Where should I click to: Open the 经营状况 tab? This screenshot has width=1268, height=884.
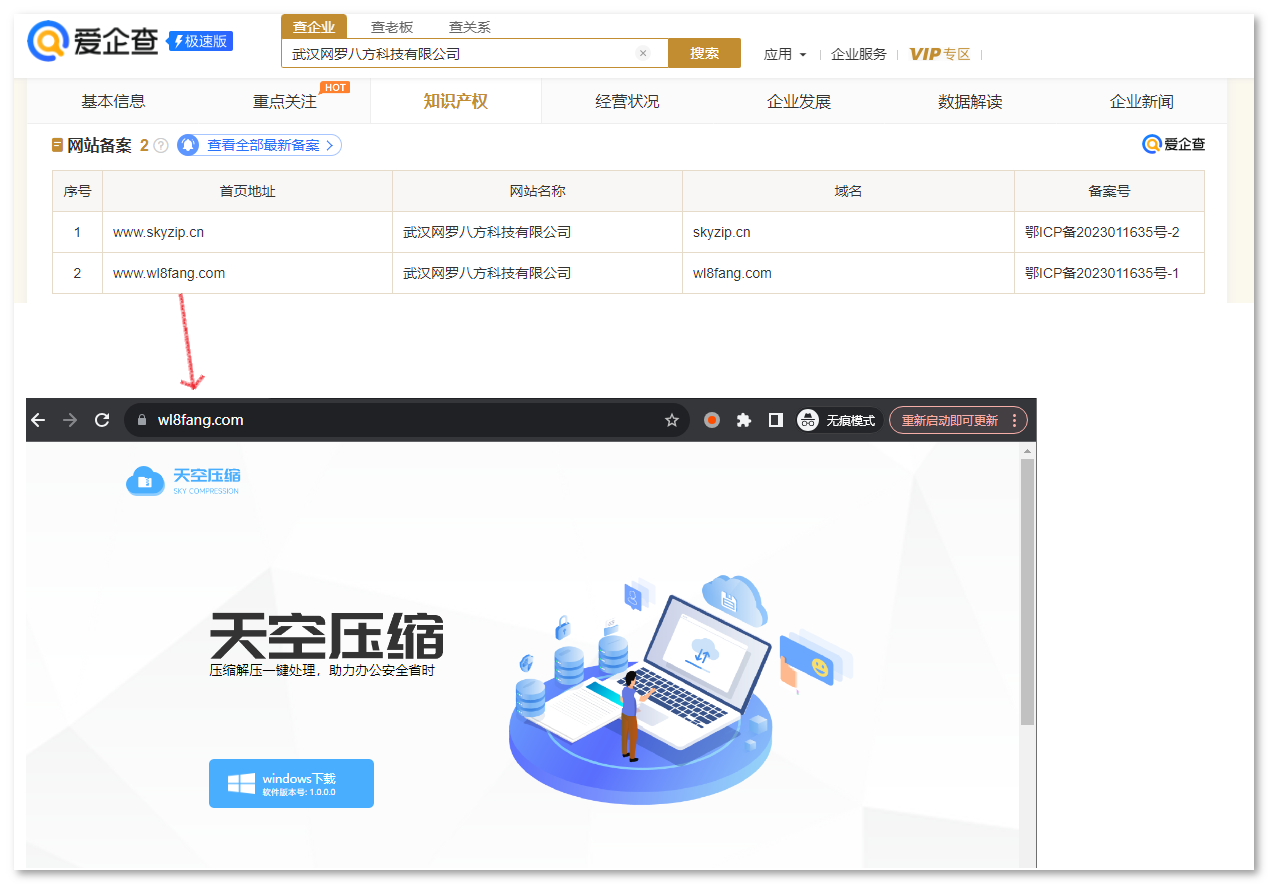627,101
